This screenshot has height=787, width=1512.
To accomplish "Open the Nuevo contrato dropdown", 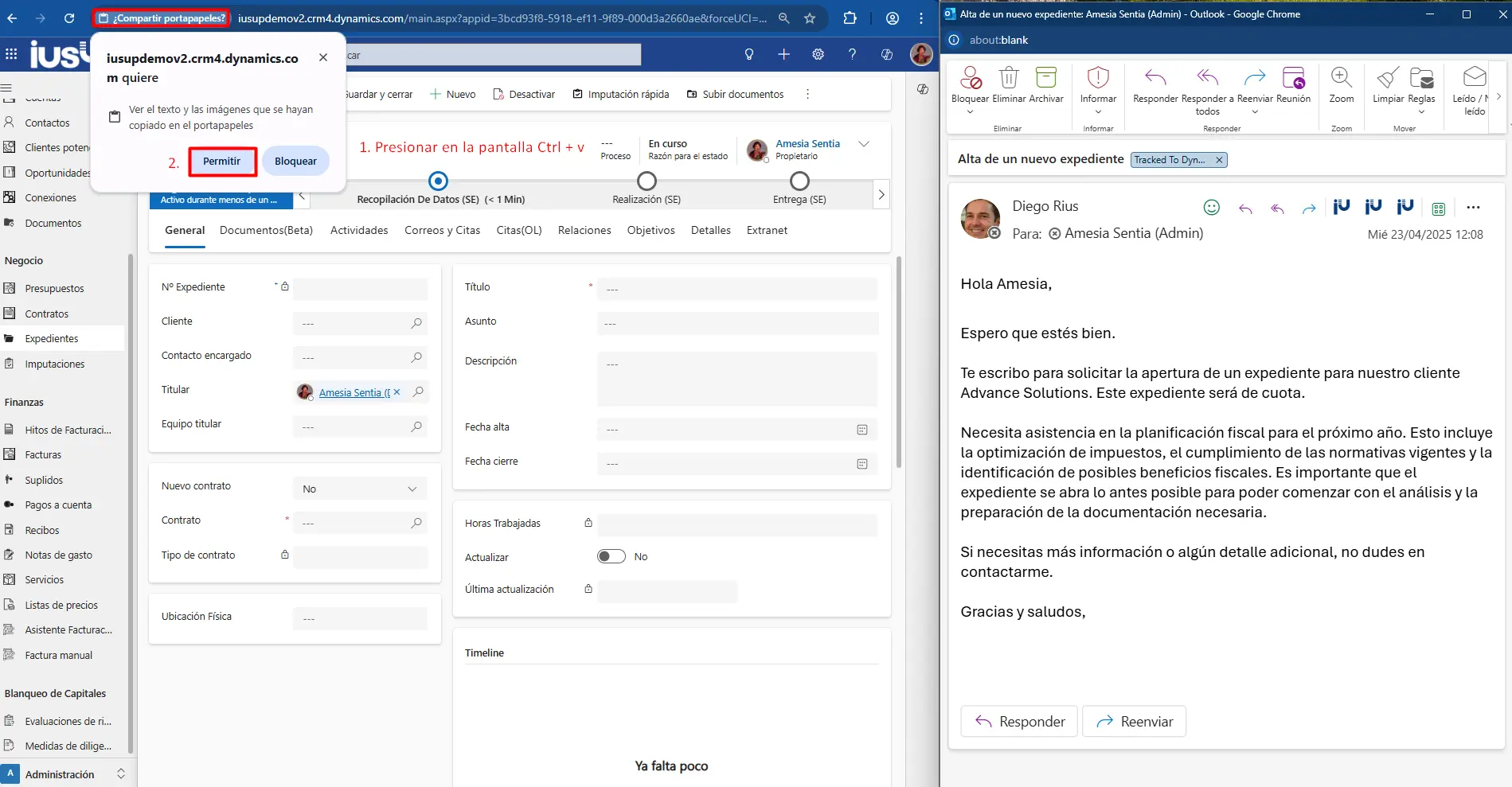I will [360, 489].
